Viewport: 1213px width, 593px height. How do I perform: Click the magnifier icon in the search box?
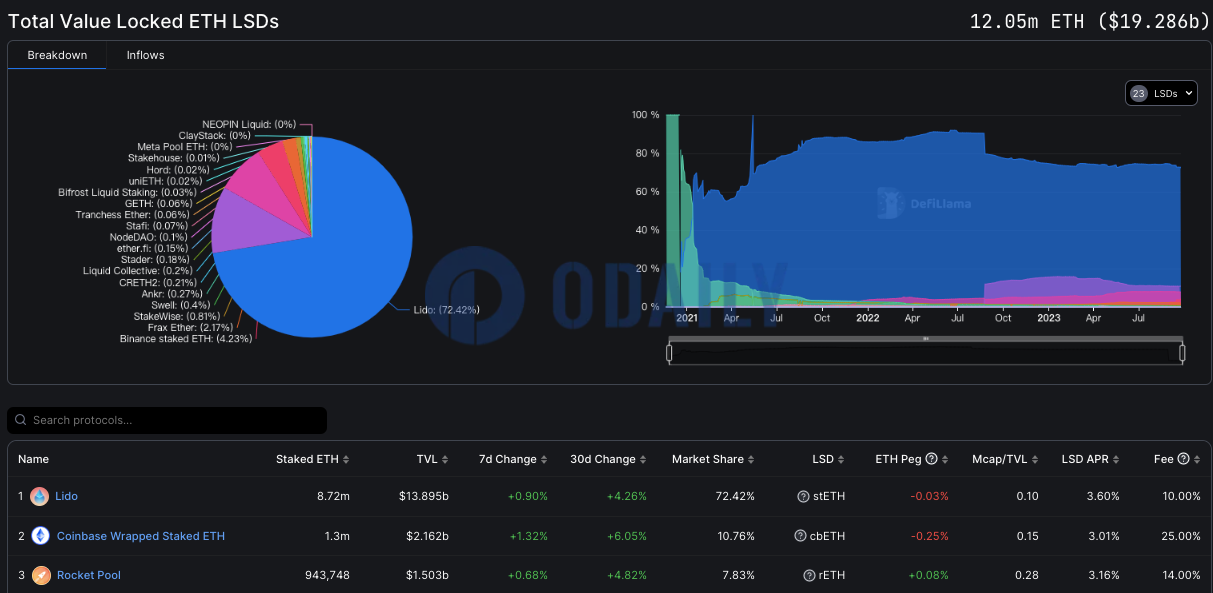[21, 420]
